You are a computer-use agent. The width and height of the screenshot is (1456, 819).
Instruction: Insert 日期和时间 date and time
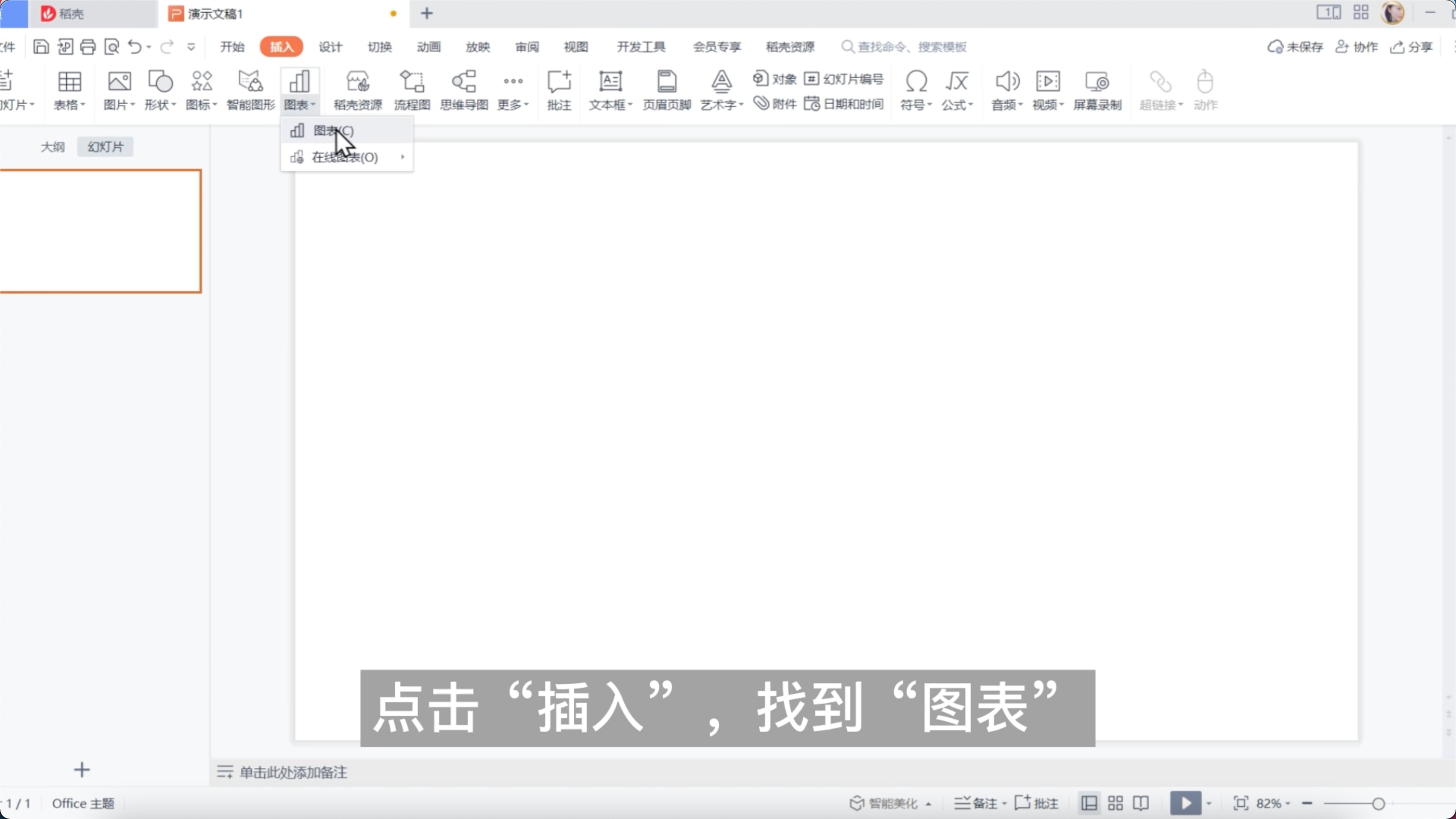click(844, 104)
